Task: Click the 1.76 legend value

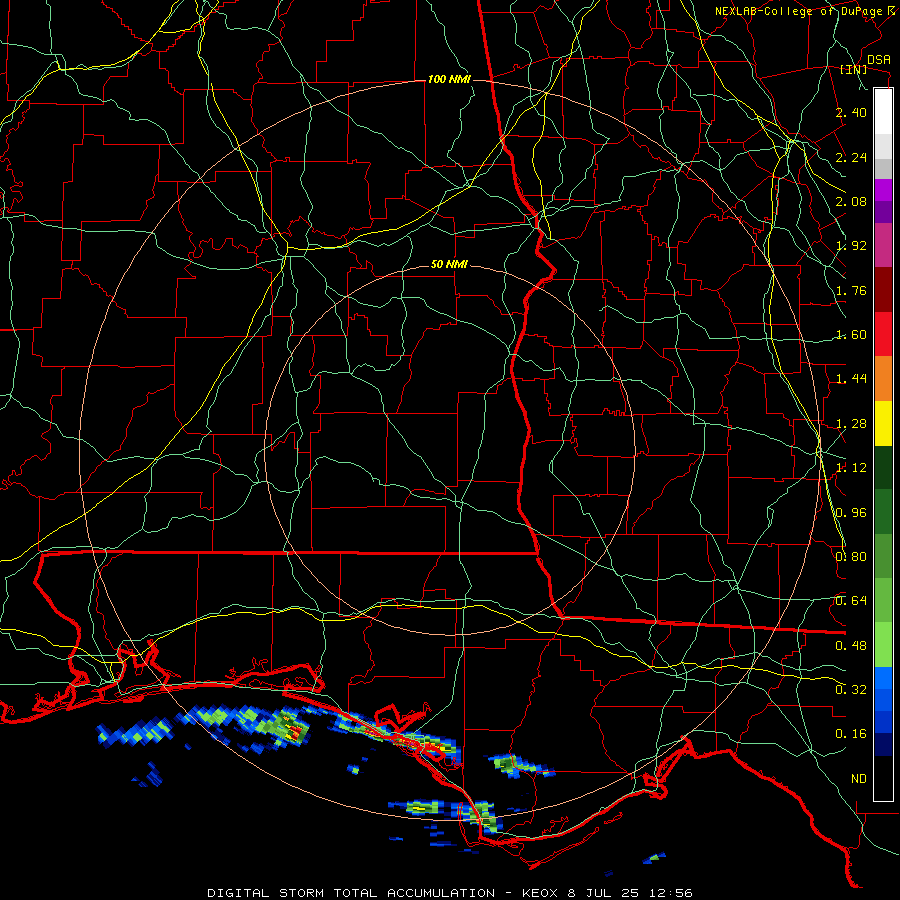Action: point(851,290)
